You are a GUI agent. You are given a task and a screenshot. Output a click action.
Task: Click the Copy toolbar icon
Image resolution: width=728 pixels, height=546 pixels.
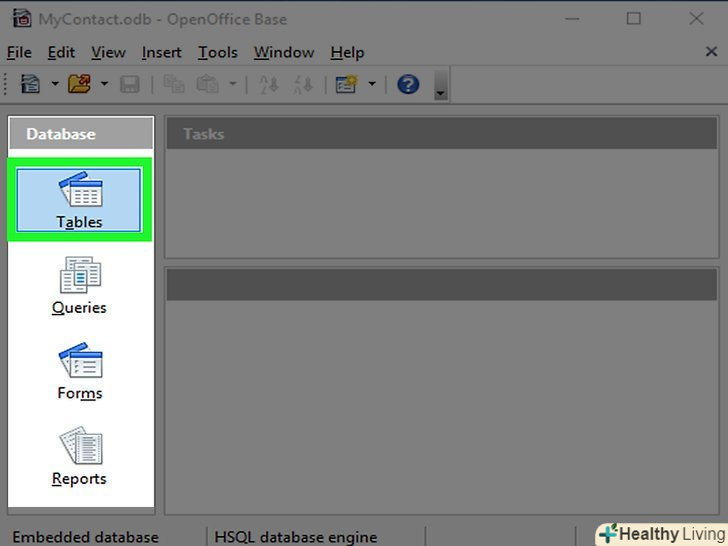click(x=174, y=84)
